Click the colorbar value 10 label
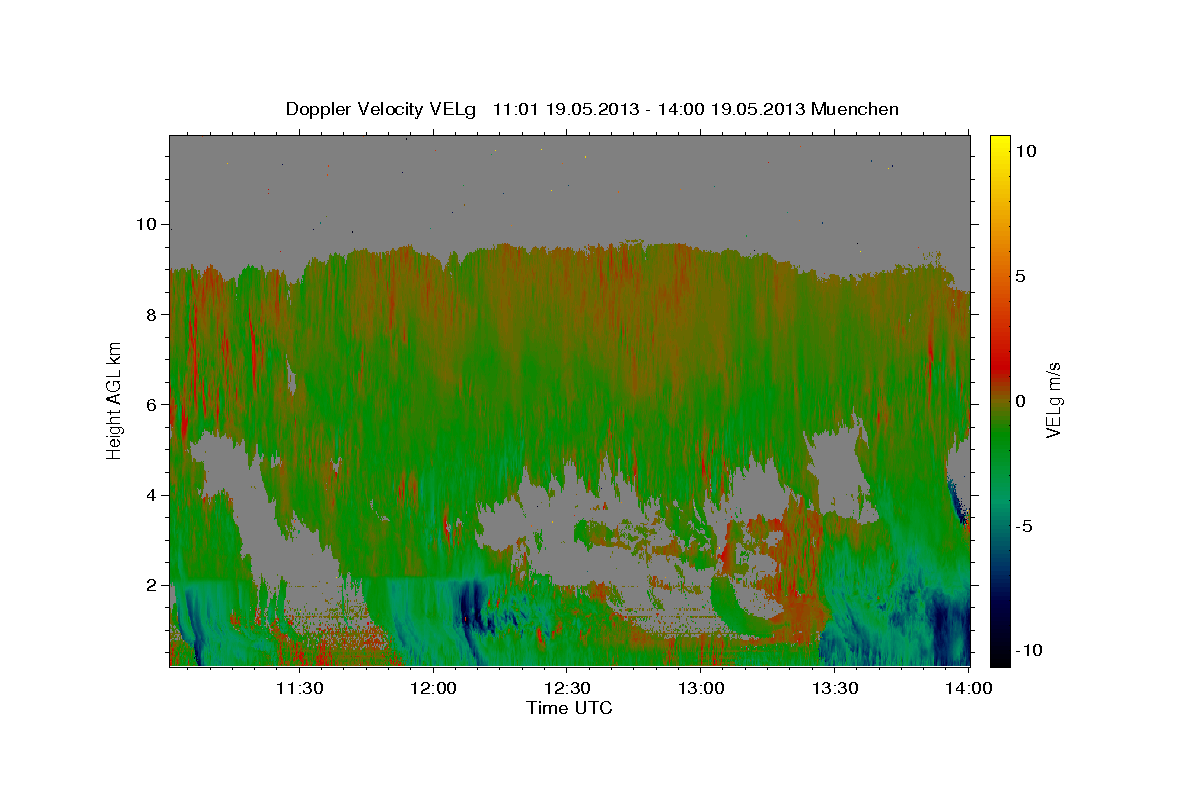The height and width of the screenshot is (800, 1200). 1027,151
